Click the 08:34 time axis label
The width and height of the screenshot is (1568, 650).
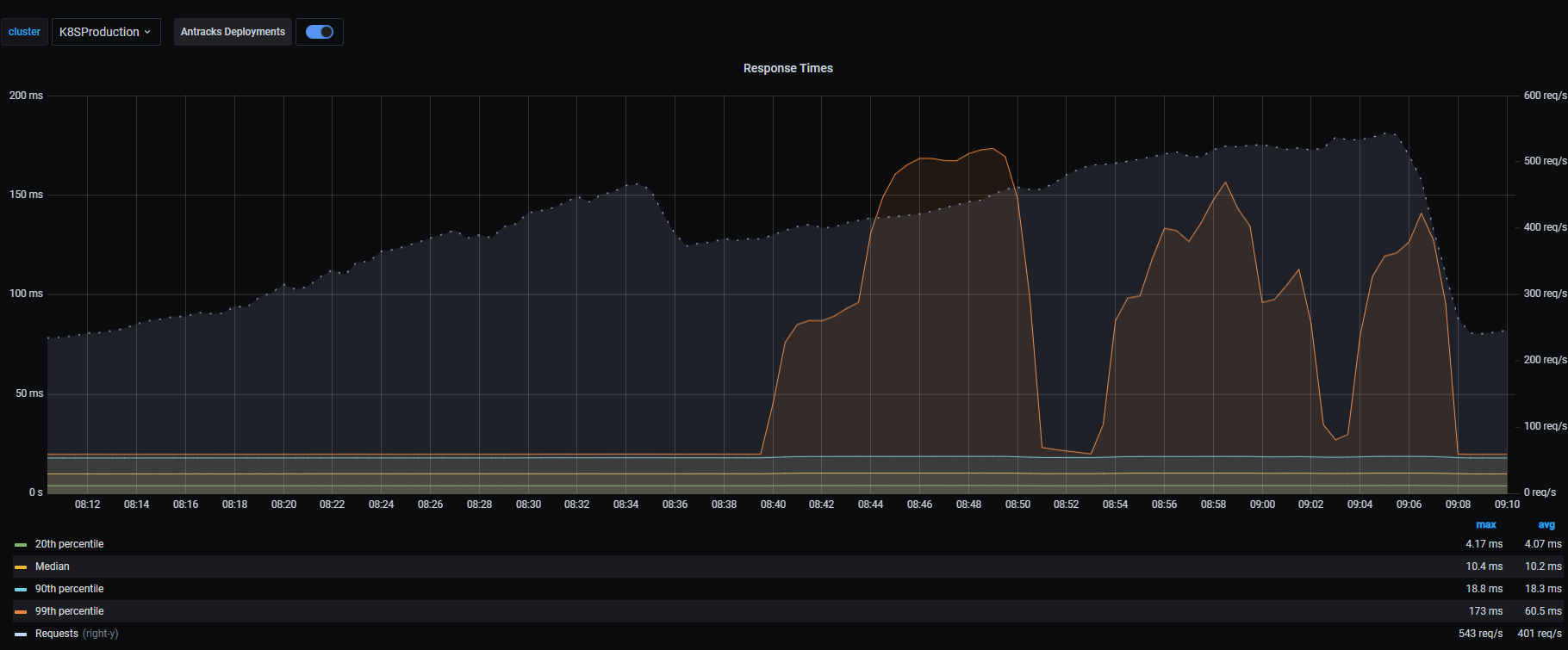[626, 505]
